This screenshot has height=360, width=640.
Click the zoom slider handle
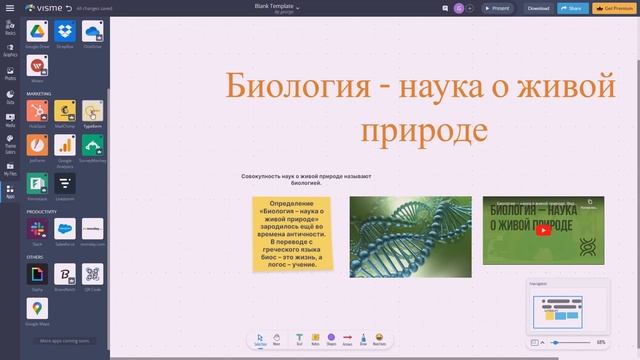click(x=555, y=342)
